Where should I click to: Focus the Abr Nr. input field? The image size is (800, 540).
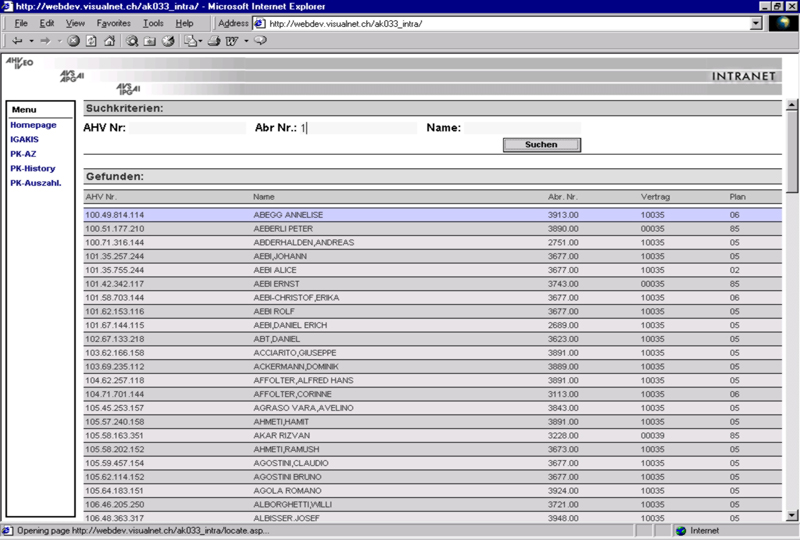click(358, 128)
